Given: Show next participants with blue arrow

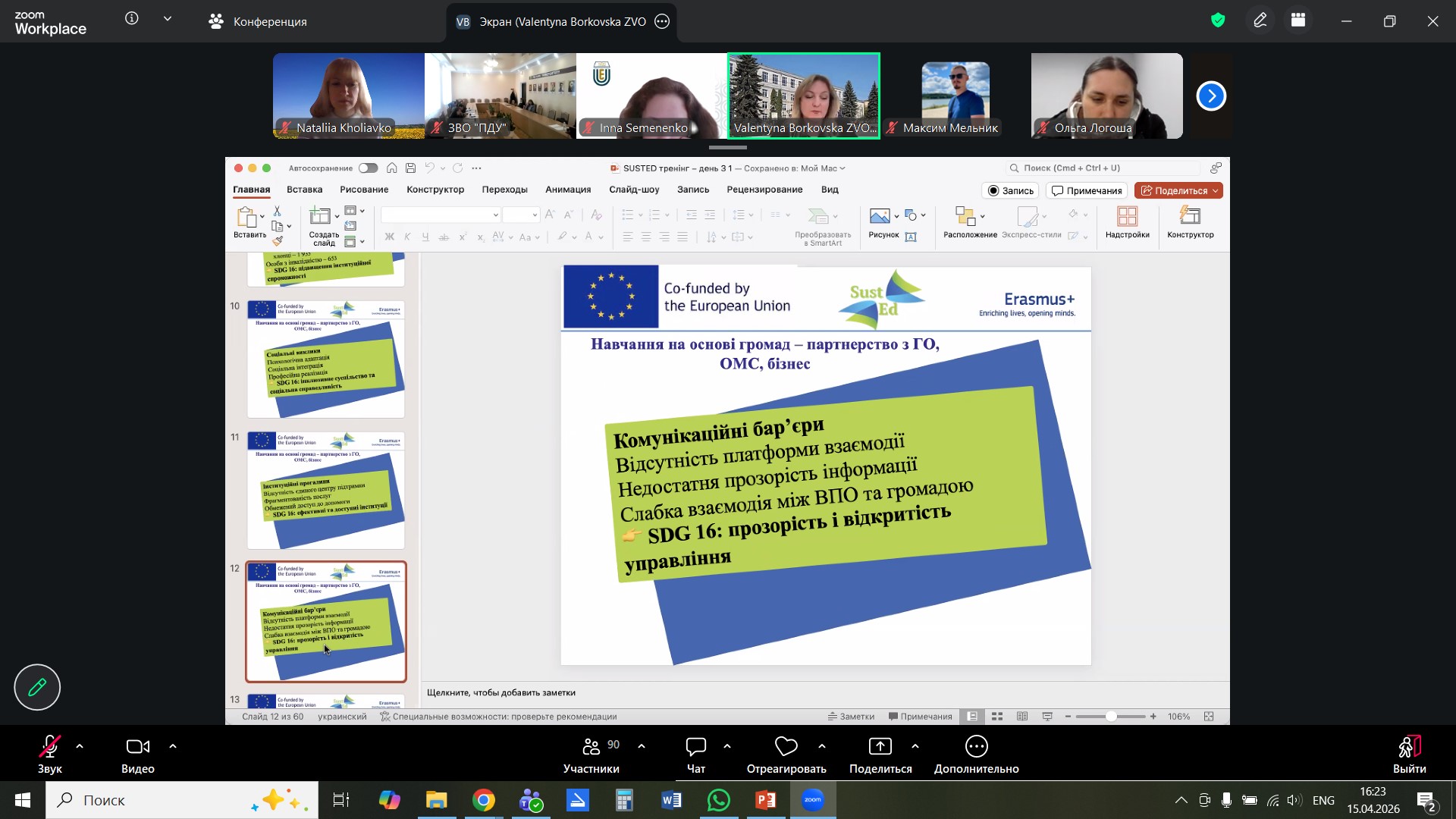Looking at the screenshot, I should click(1211, 96).
